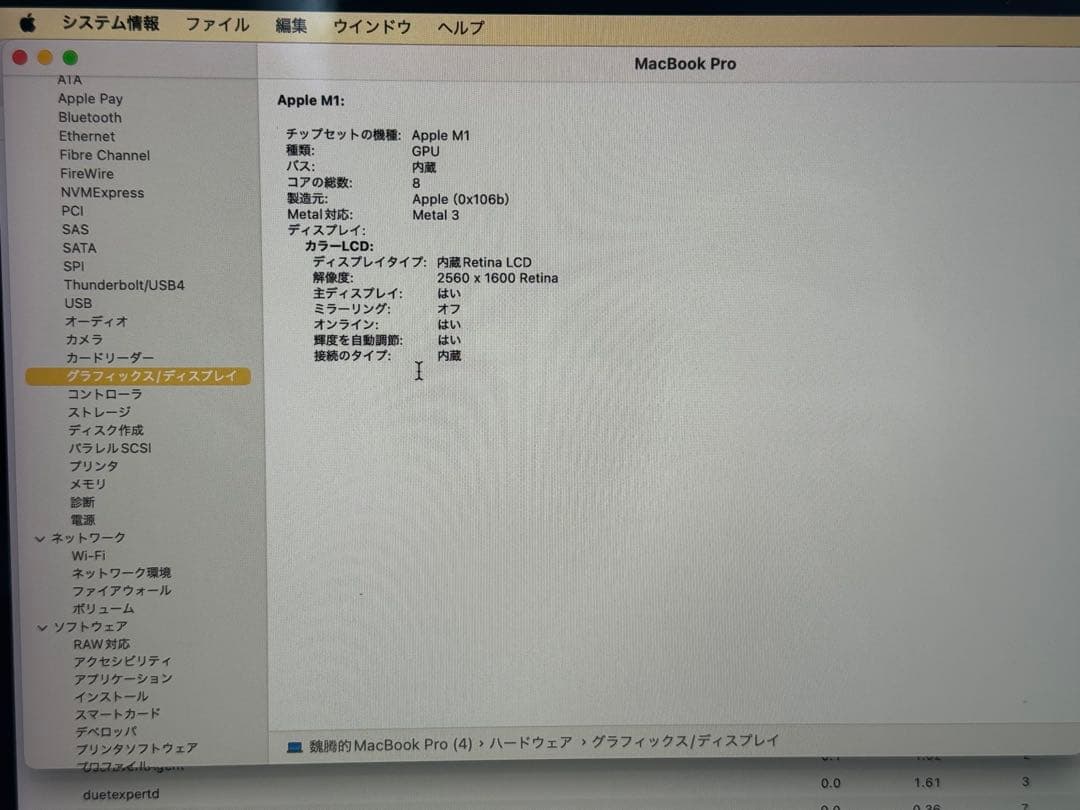Select オーディオ in the sidebar
This screenshot has height=810, width=1080.
pyautogui.click(x=96, y=321)
